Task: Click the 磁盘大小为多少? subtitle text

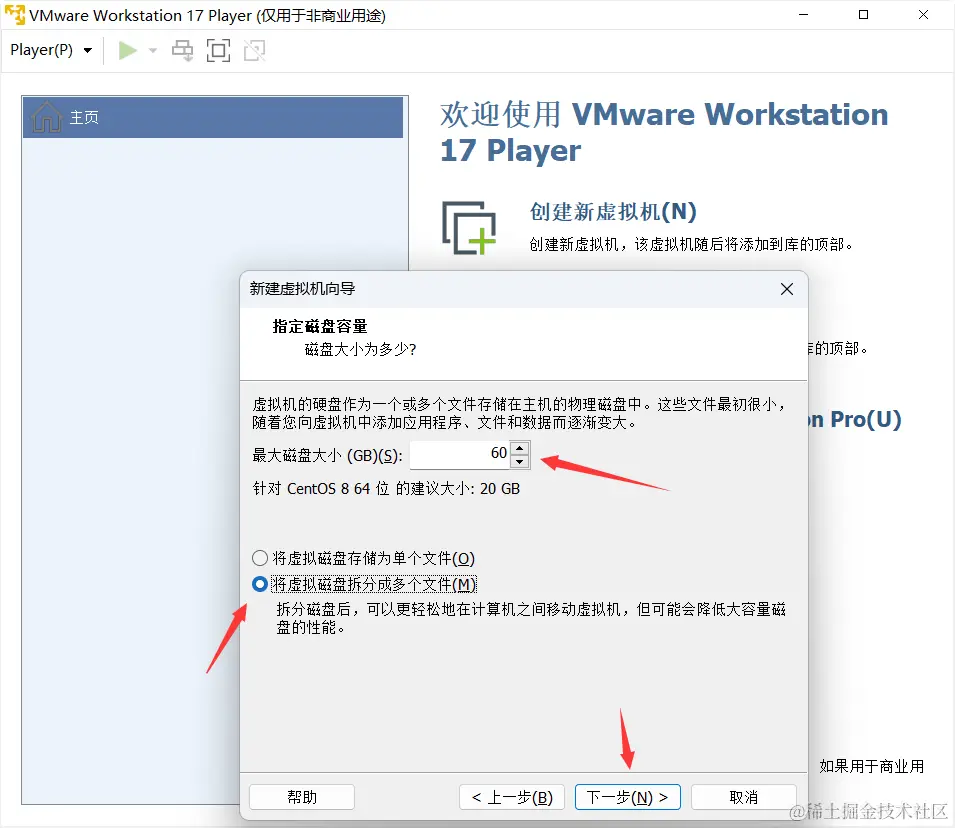Action: click(360, 349)
